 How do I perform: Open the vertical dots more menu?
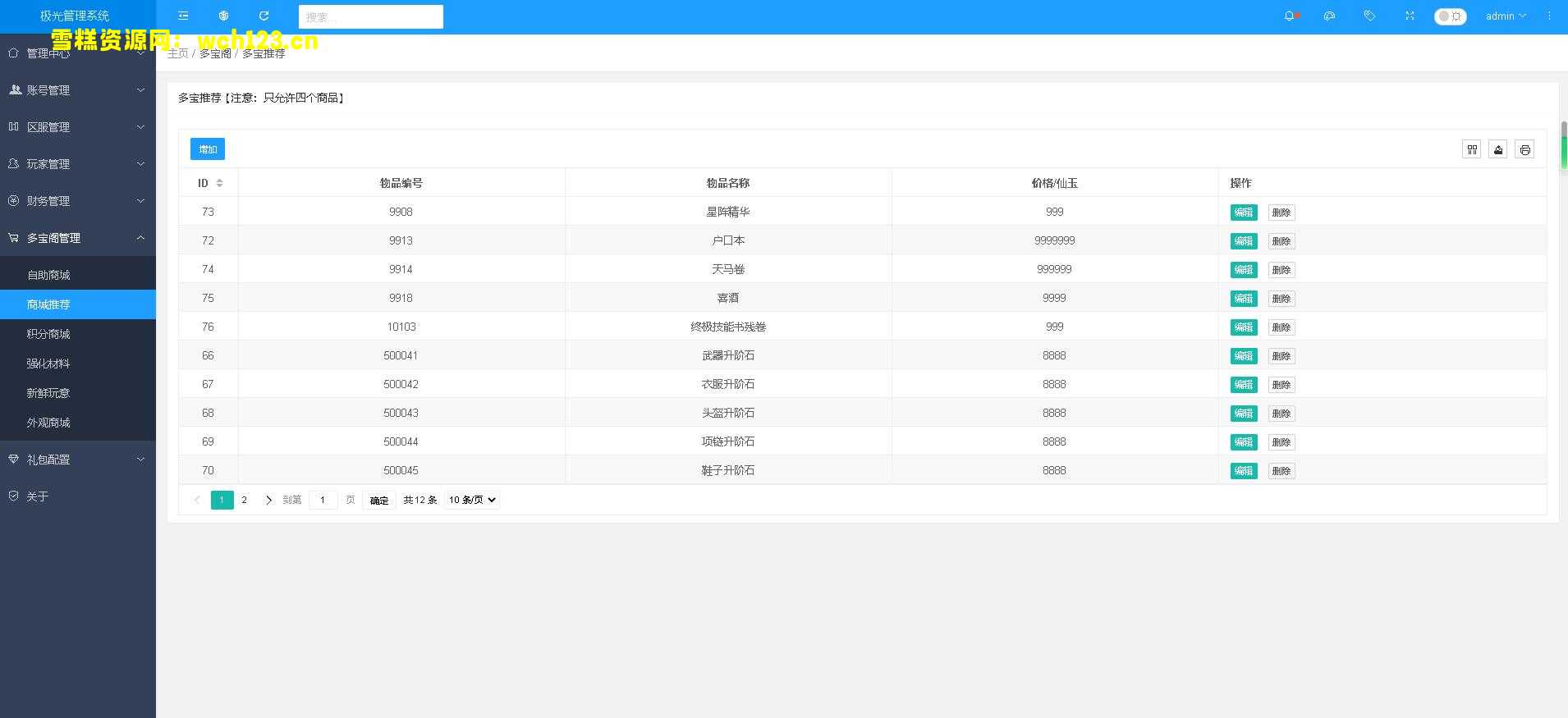1549,16
